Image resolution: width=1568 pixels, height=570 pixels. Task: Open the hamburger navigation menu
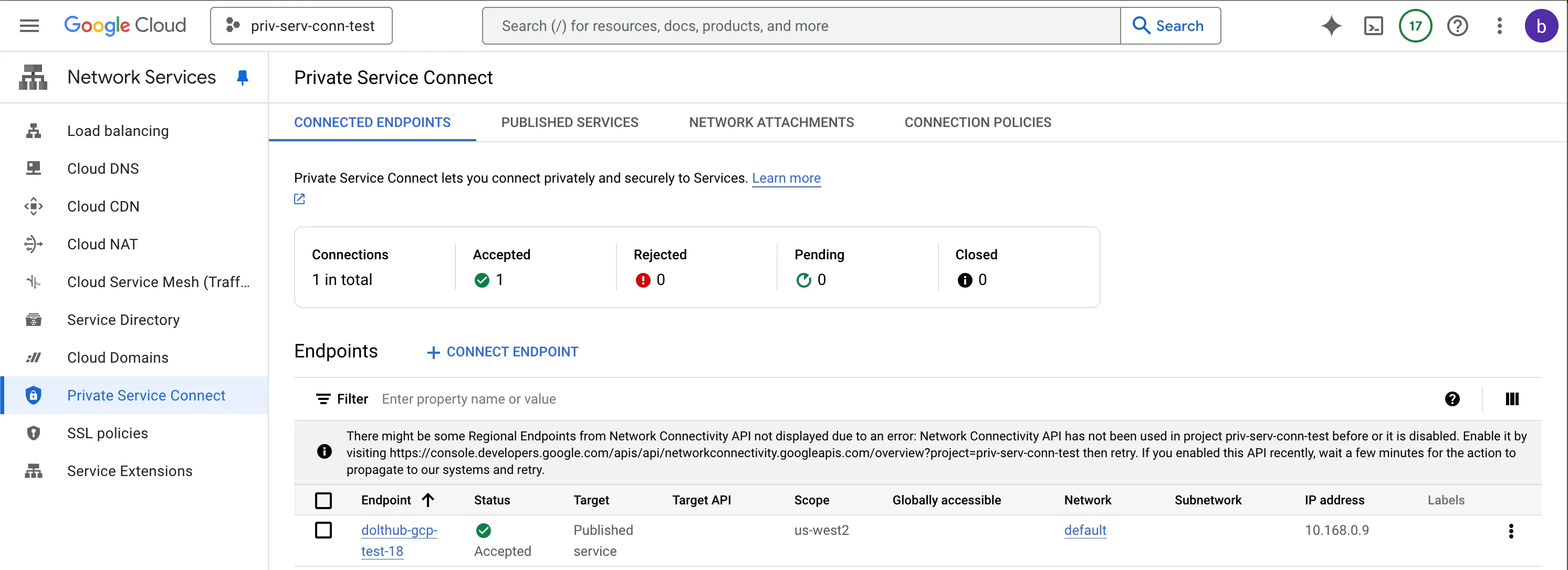29,26
